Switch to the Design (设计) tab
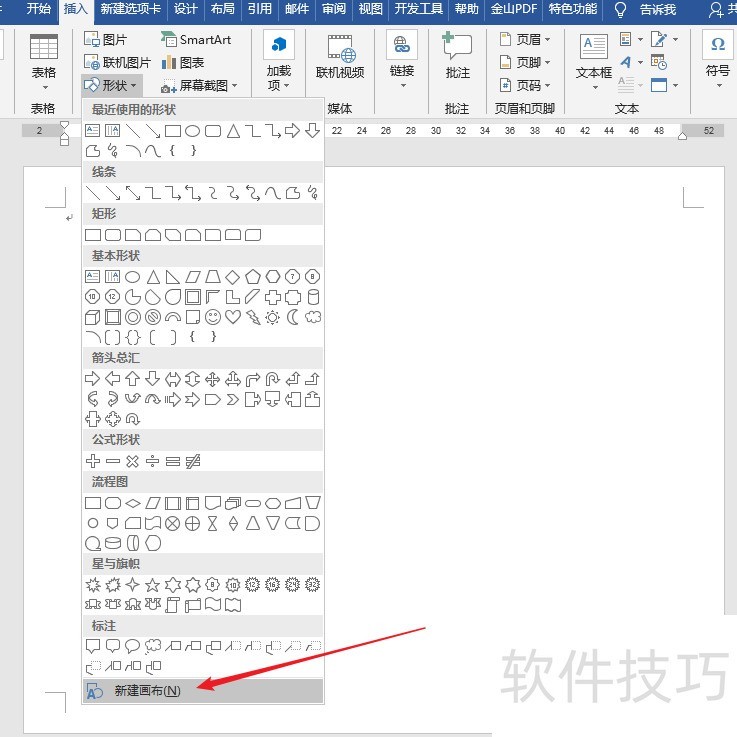The image size is (737, 737). (185, 9)
